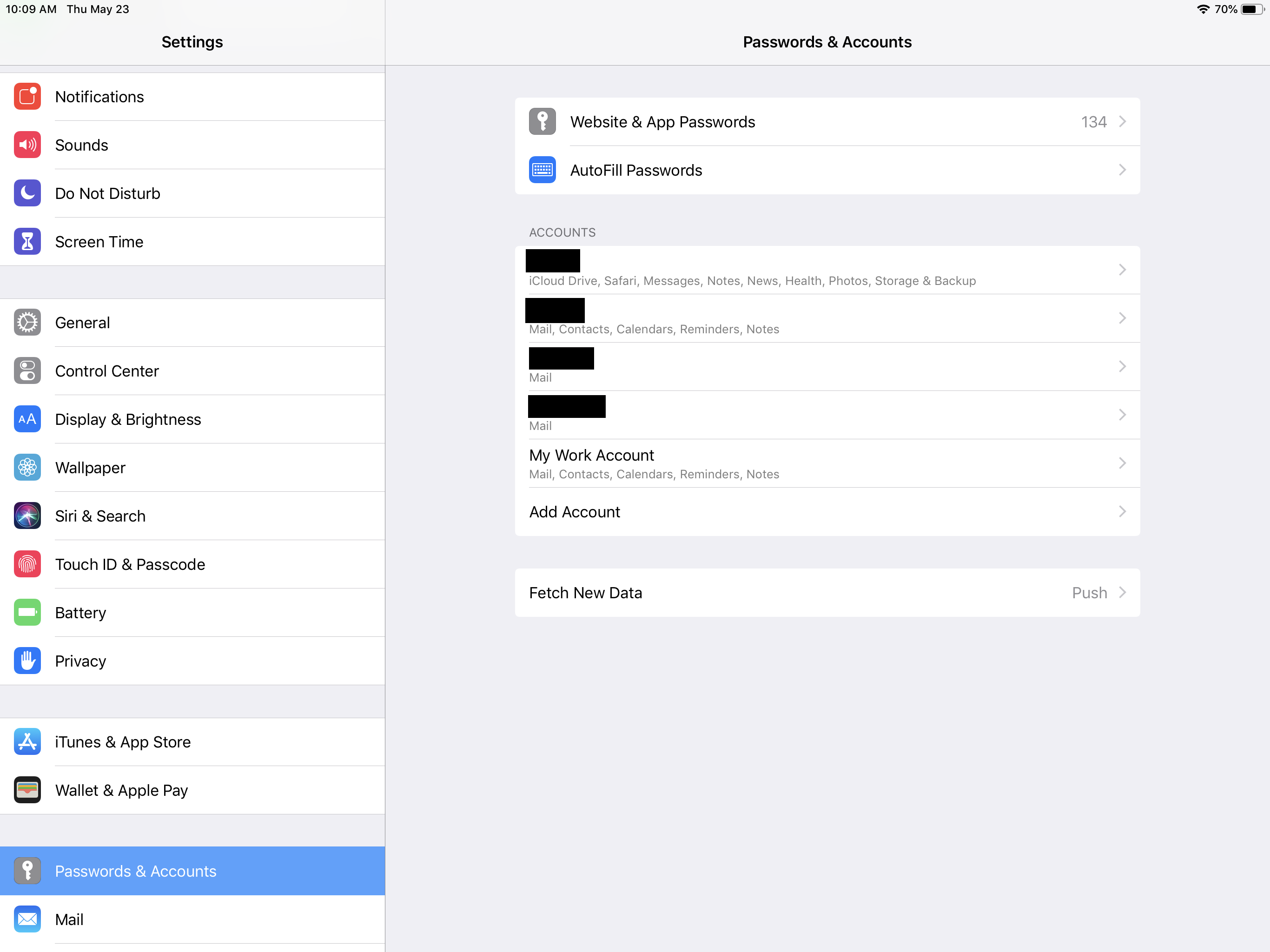Open My Work Account details chevron
Image resolution: width=1270 pixels, height=952 pixels.
(1121, 463)
